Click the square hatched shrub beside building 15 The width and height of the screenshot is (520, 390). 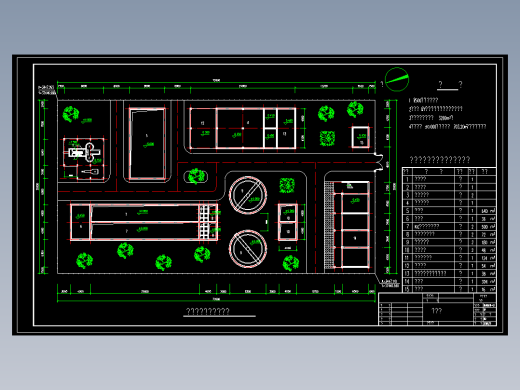[327, 138]
